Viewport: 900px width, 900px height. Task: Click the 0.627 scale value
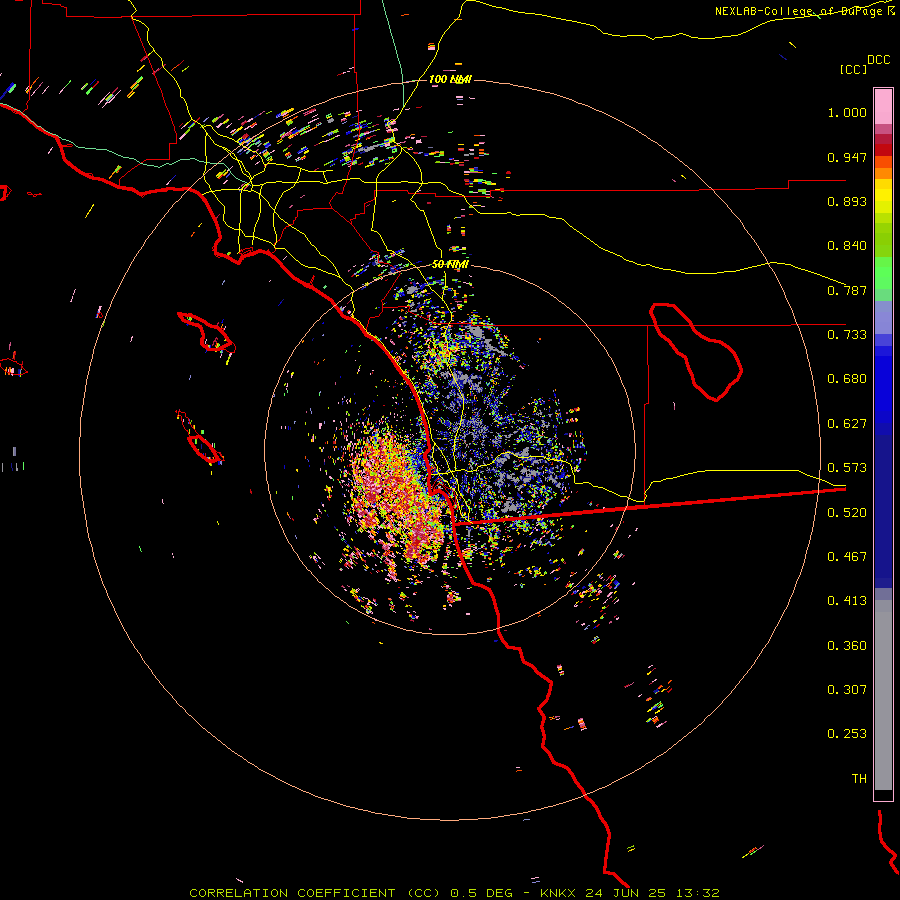(x=847, y=424)
